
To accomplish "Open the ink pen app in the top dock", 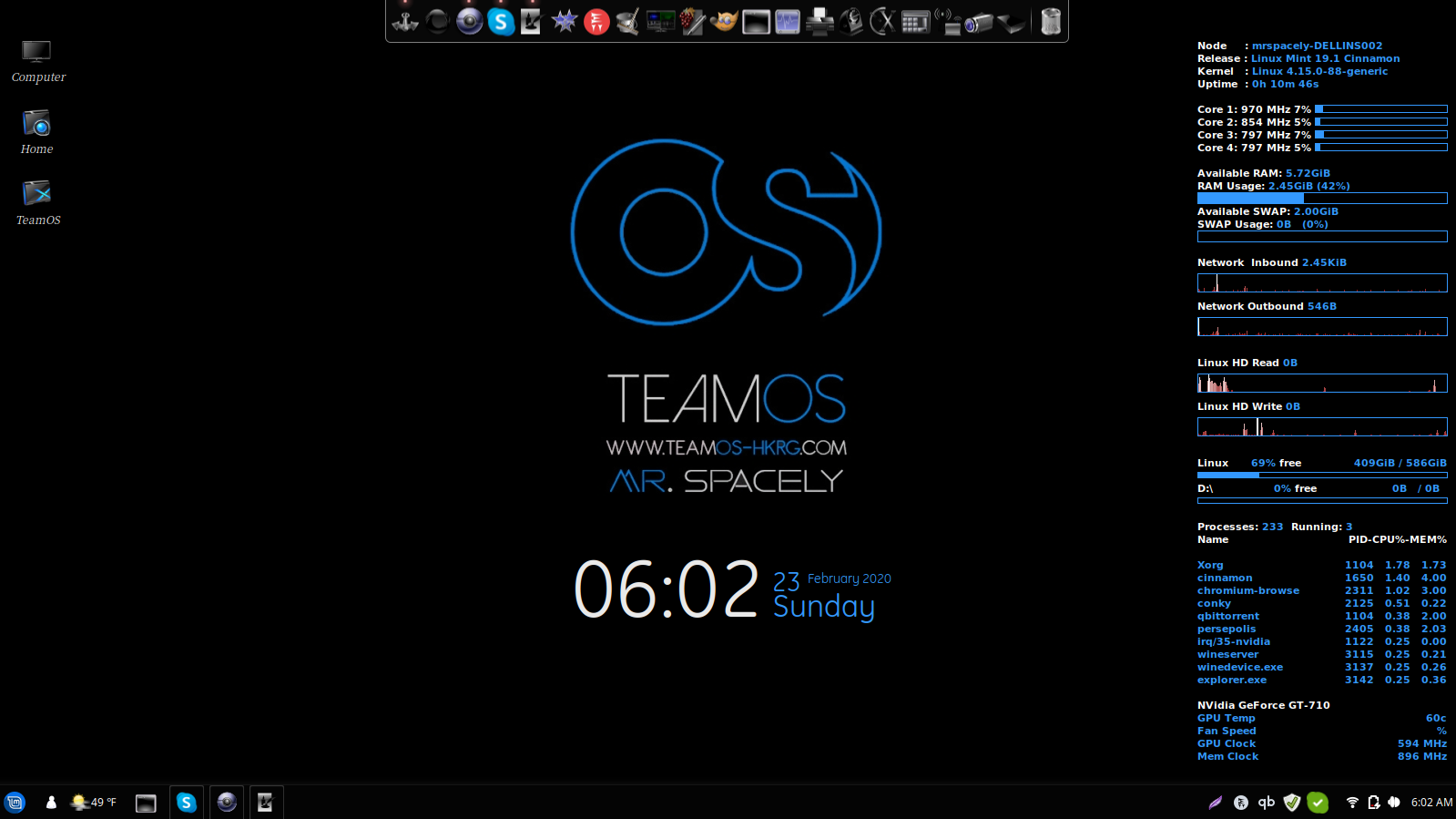I will [532, 21].
